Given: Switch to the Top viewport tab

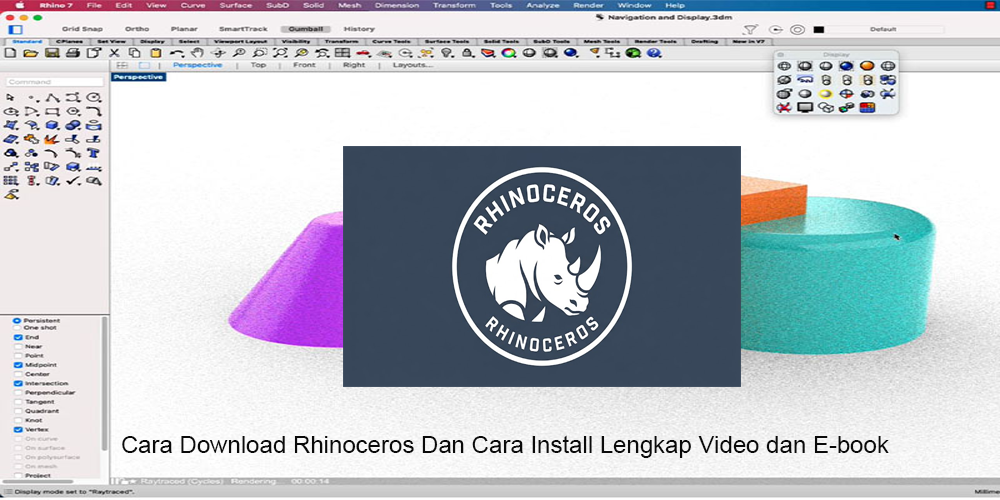Looking at the screenshot, I should [258, 65].
